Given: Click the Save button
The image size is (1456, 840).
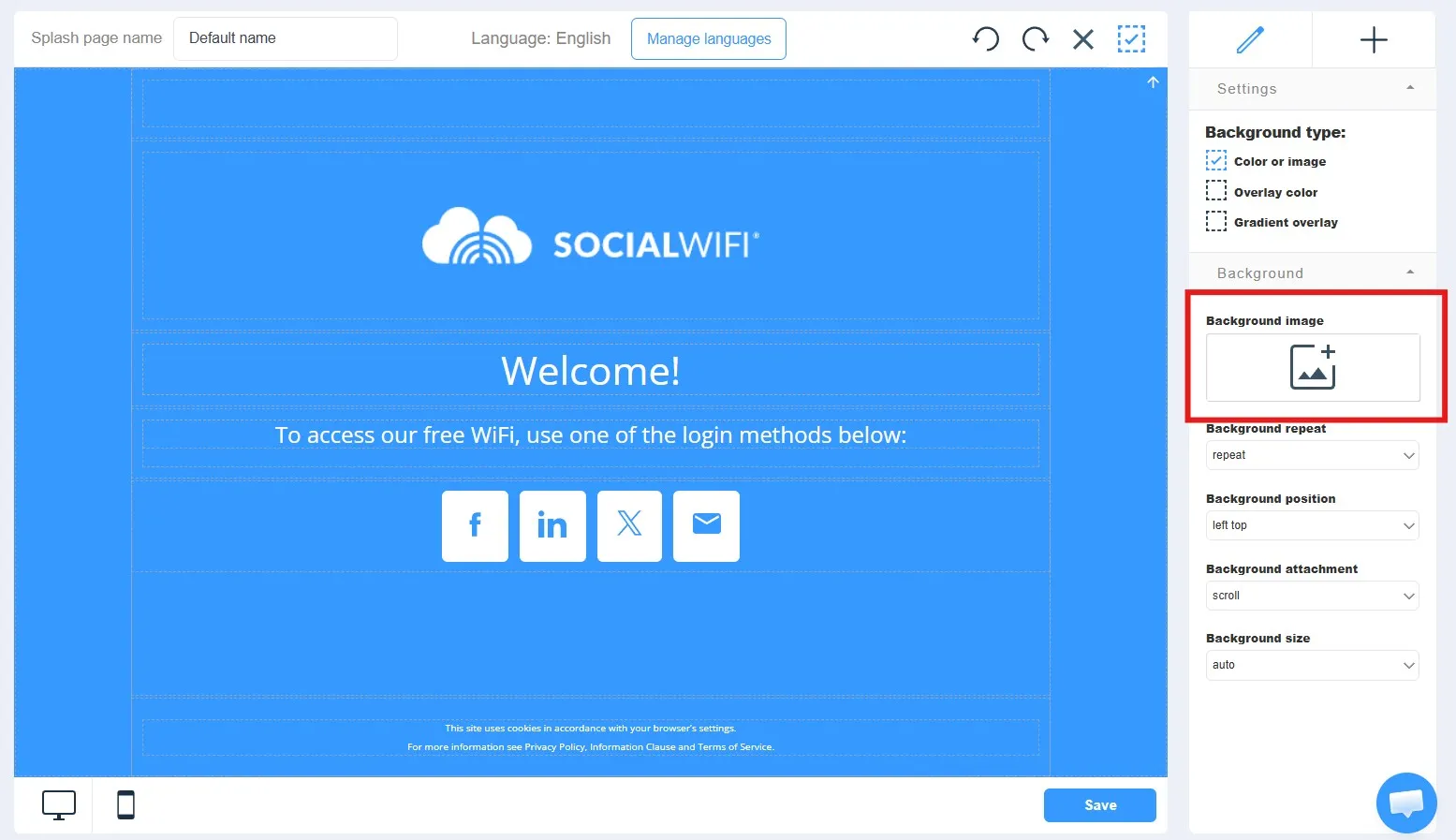Looking at the screenshot, I should (x=1100, y=805).
